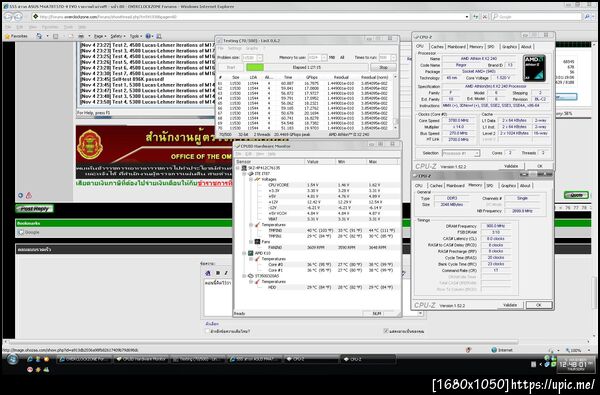
Task: Toggle checked right checkbox below reply editor
Action: (386, 331)
